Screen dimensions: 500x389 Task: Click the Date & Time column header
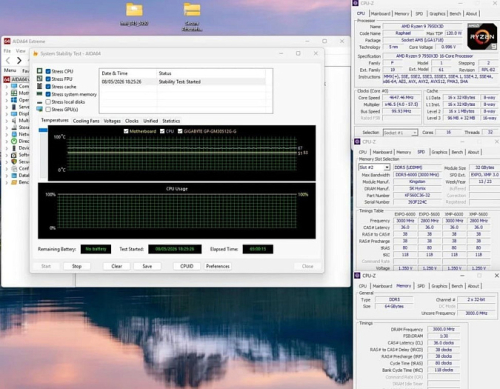(x=128, y=73)
